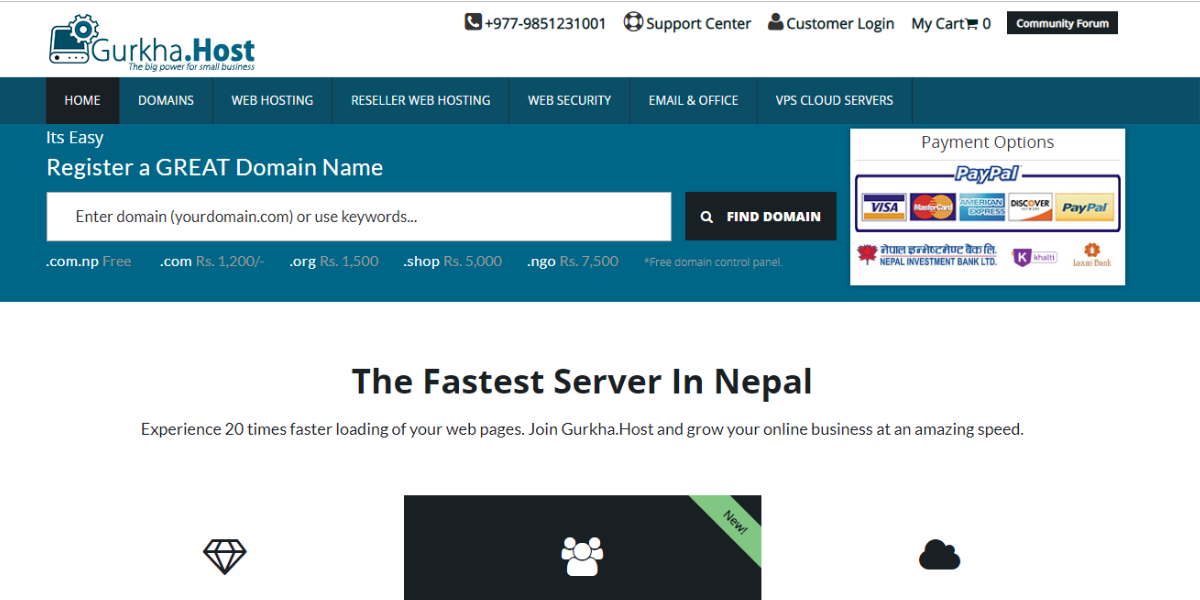Focus the domain search input field
Viewport: 1200px width, 600px height.
359,216
